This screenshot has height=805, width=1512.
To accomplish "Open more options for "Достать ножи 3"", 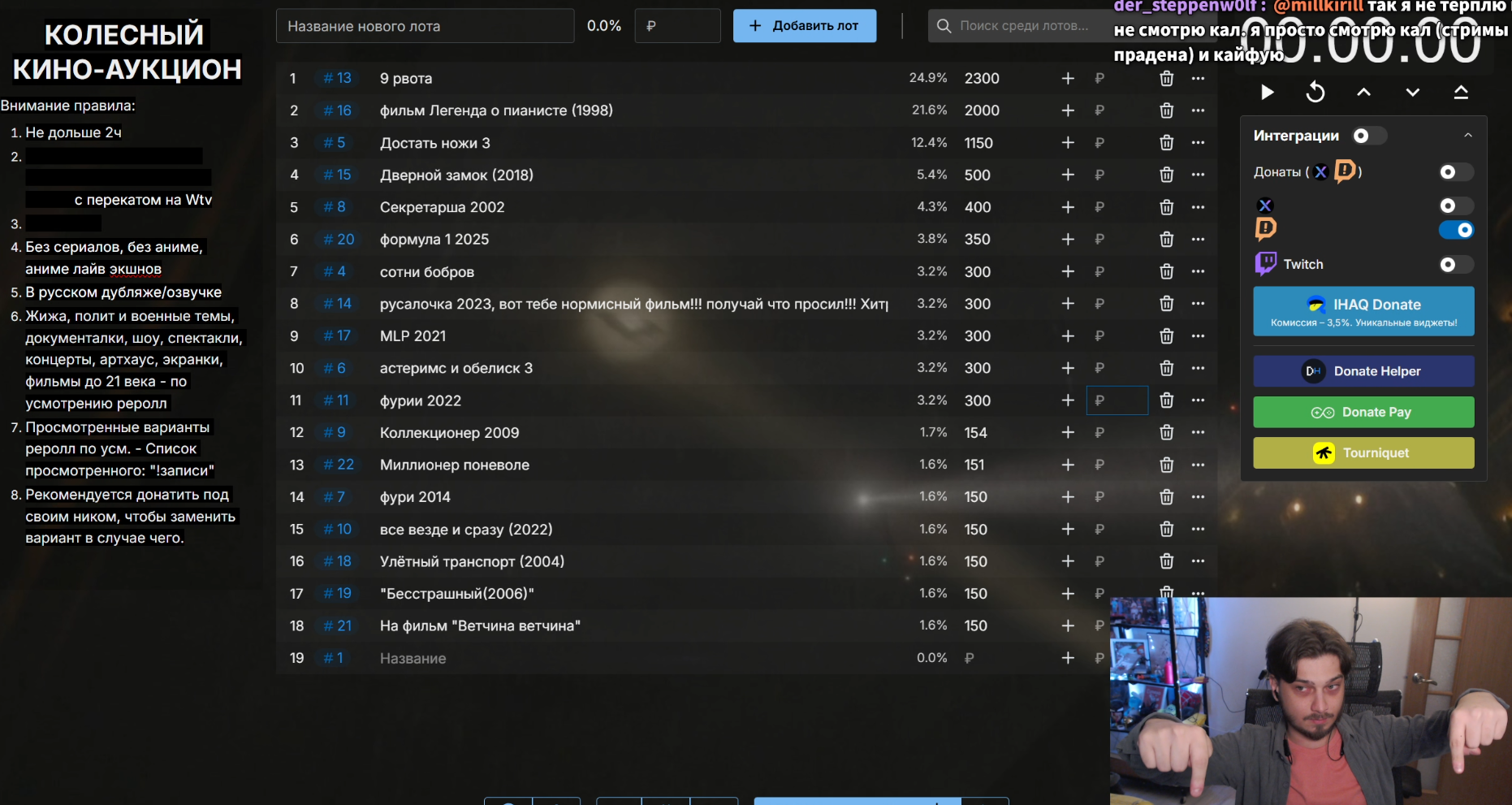I will coord(1198,142).
